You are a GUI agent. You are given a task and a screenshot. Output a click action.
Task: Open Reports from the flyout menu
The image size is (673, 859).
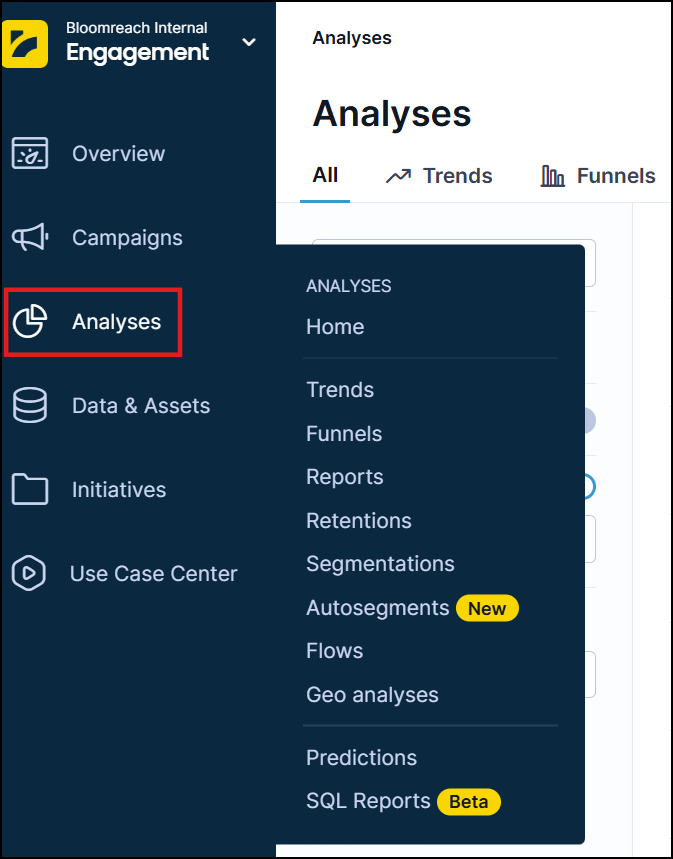point(345,477)
